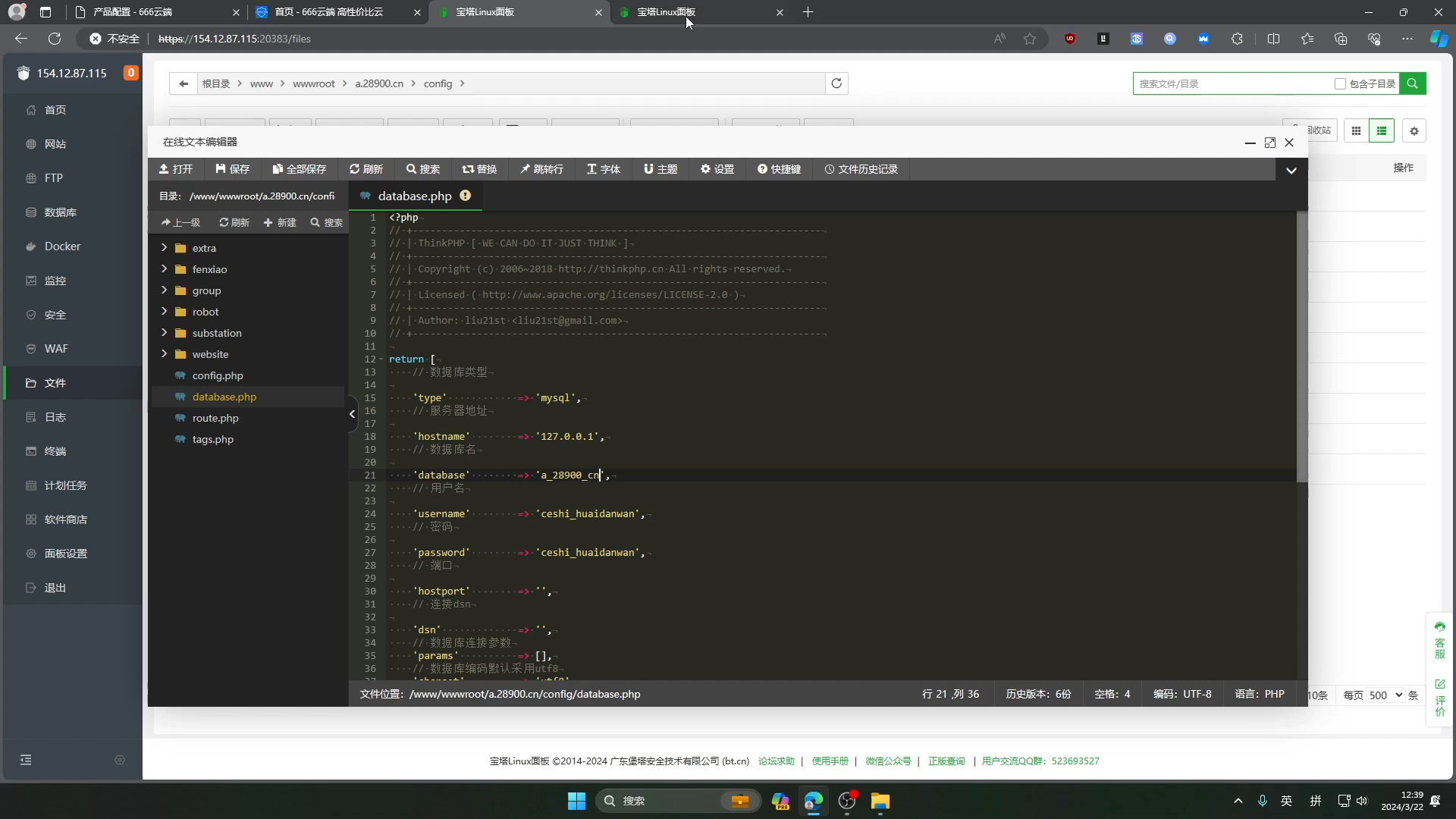The image size is (1456, 819).
Task: Expand the website folder in sidebar
Action: [x=163, y=354]
